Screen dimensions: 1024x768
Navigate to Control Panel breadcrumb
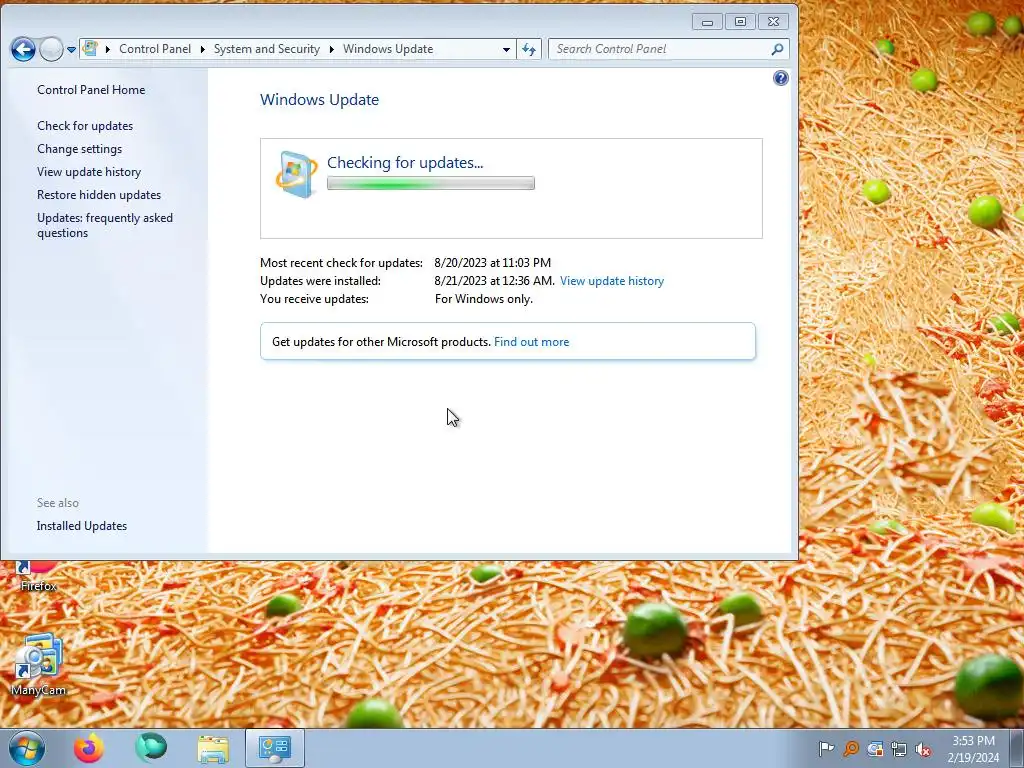tap(155, 49)
